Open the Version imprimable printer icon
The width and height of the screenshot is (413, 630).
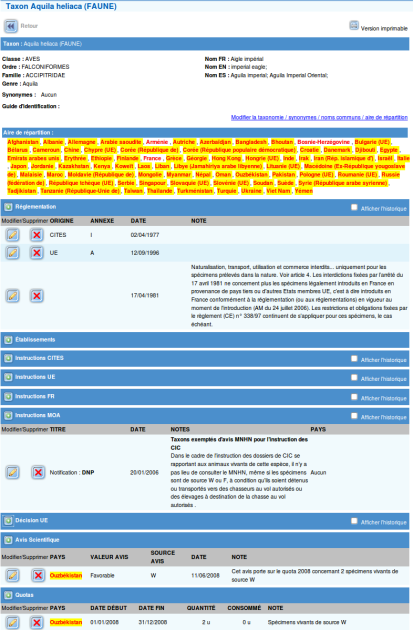point(354,26)
